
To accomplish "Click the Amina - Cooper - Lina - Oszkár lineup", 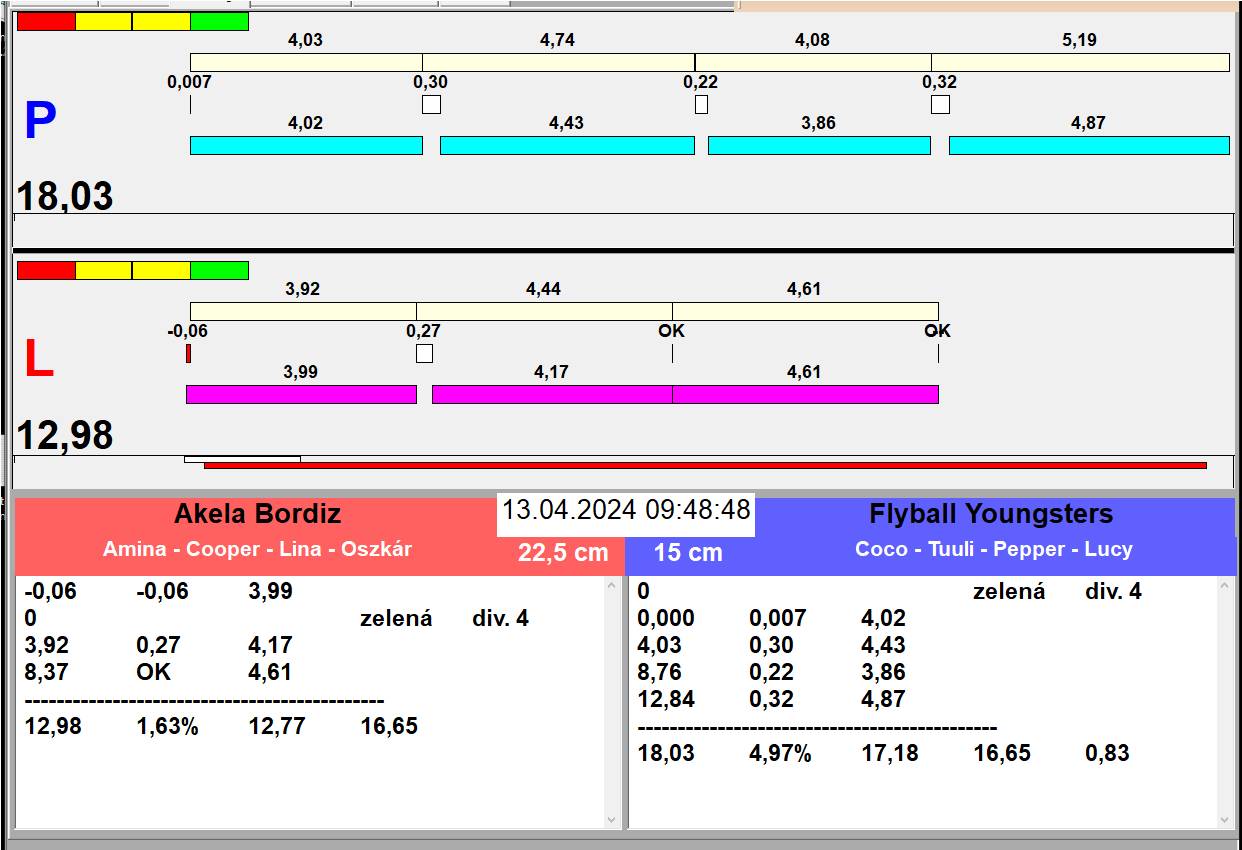I will (x=257, y=549).
